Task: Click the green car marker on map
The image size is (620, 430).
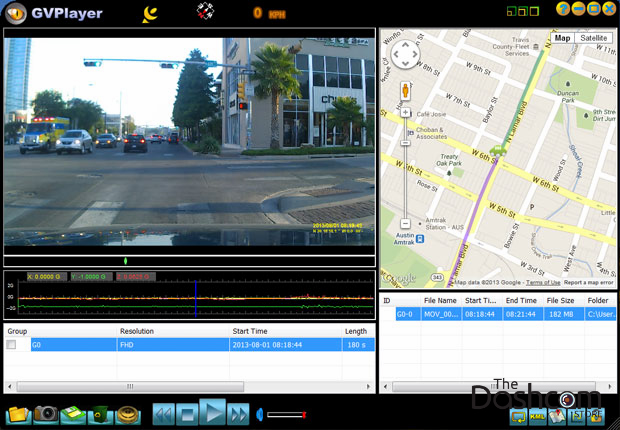Action: 496,151
